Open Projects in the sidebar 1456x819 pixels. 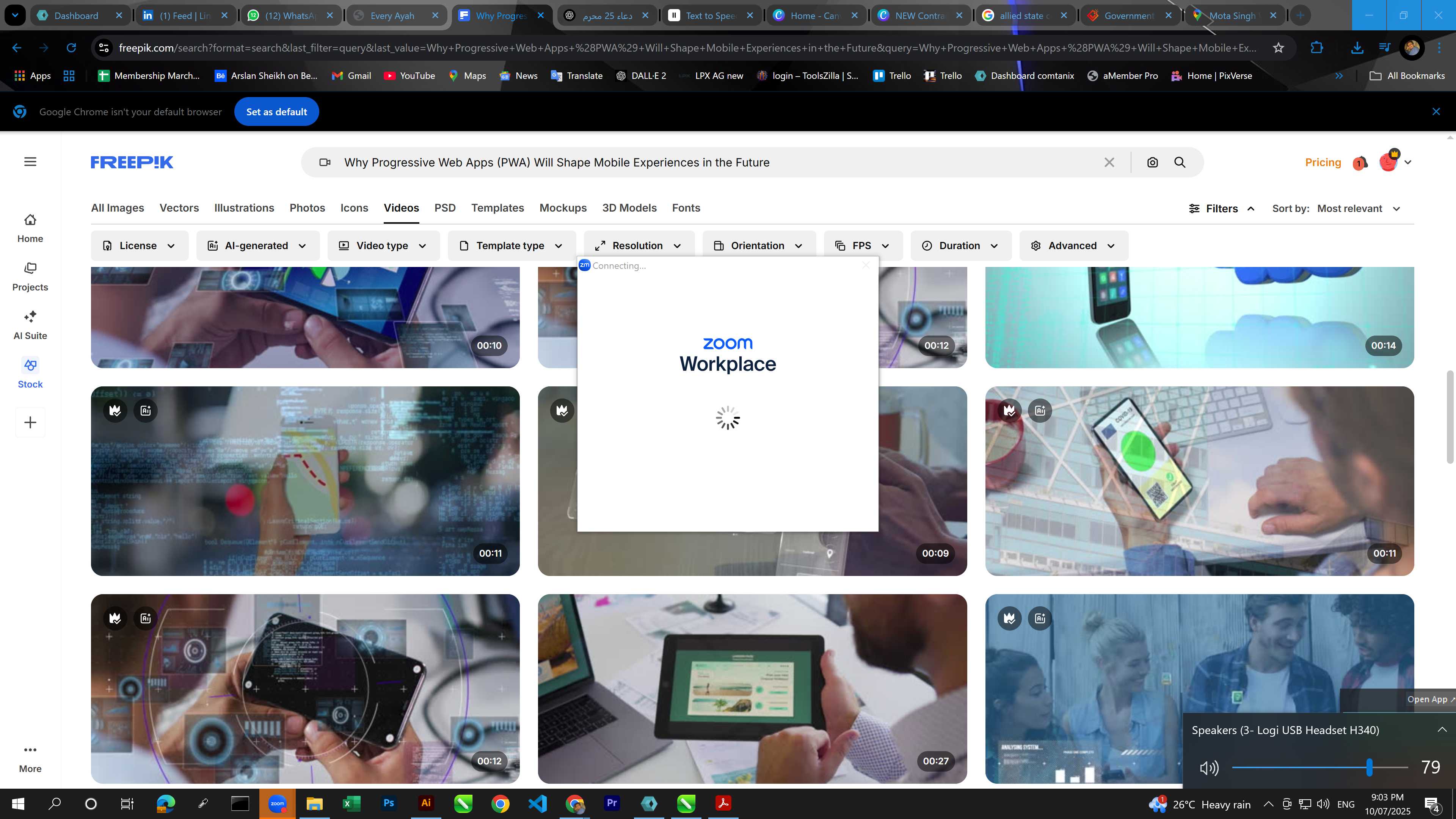point(30,277)
